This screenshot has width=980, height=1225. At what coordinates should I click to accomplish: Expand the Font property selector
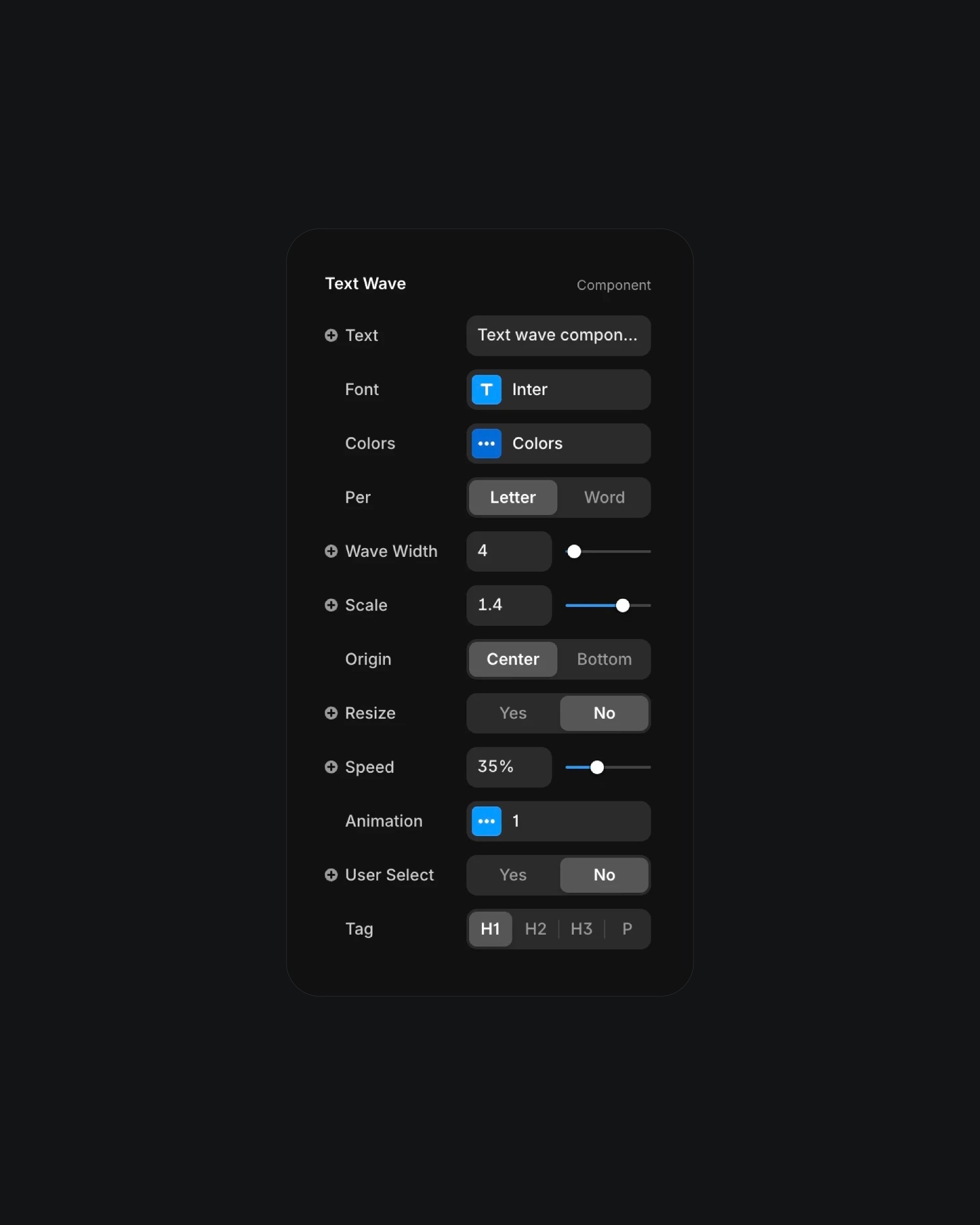pos(558,388)
